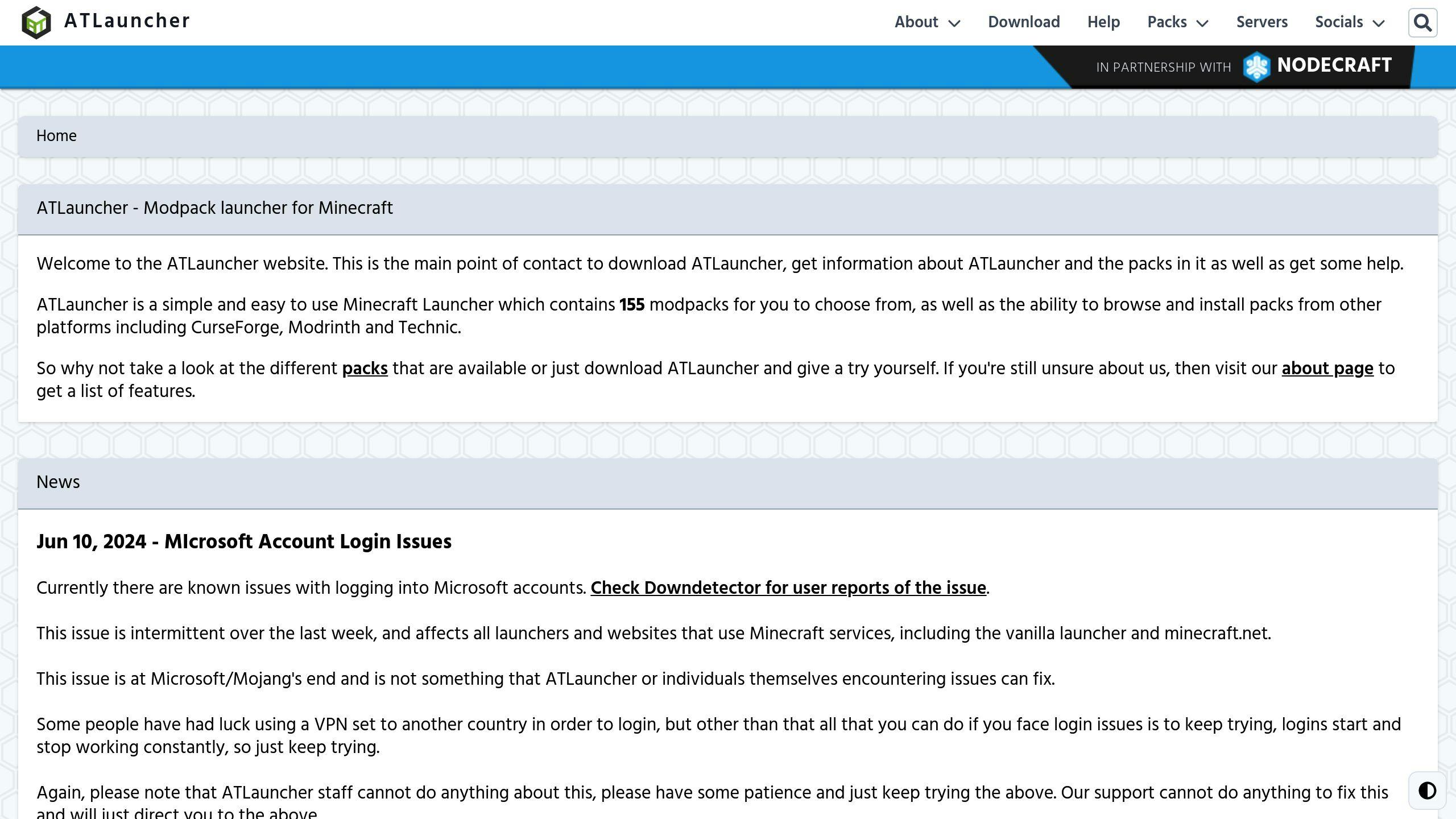The image size is (1456, 819).
Task: Follow the packs link in welcome text
Action: (365, 369)
